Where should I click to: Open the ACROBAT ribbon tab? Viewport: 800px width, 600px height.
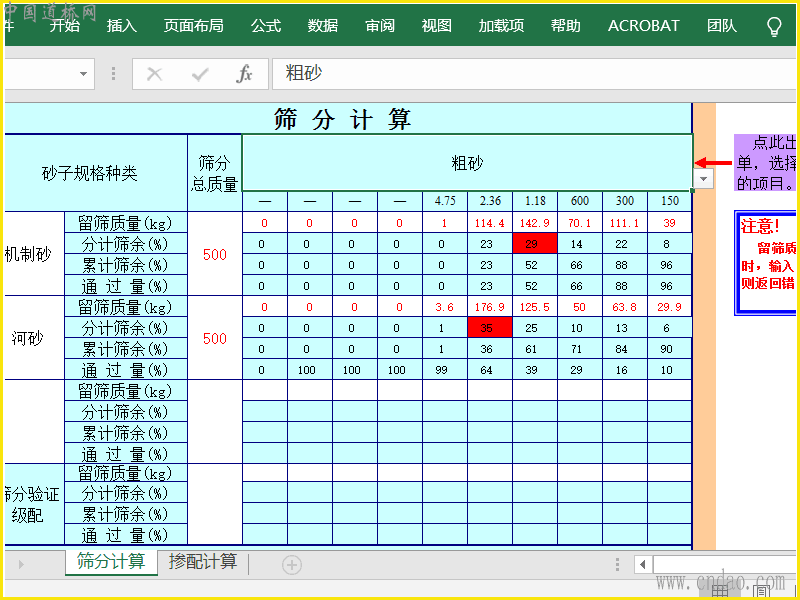point(643,26)
